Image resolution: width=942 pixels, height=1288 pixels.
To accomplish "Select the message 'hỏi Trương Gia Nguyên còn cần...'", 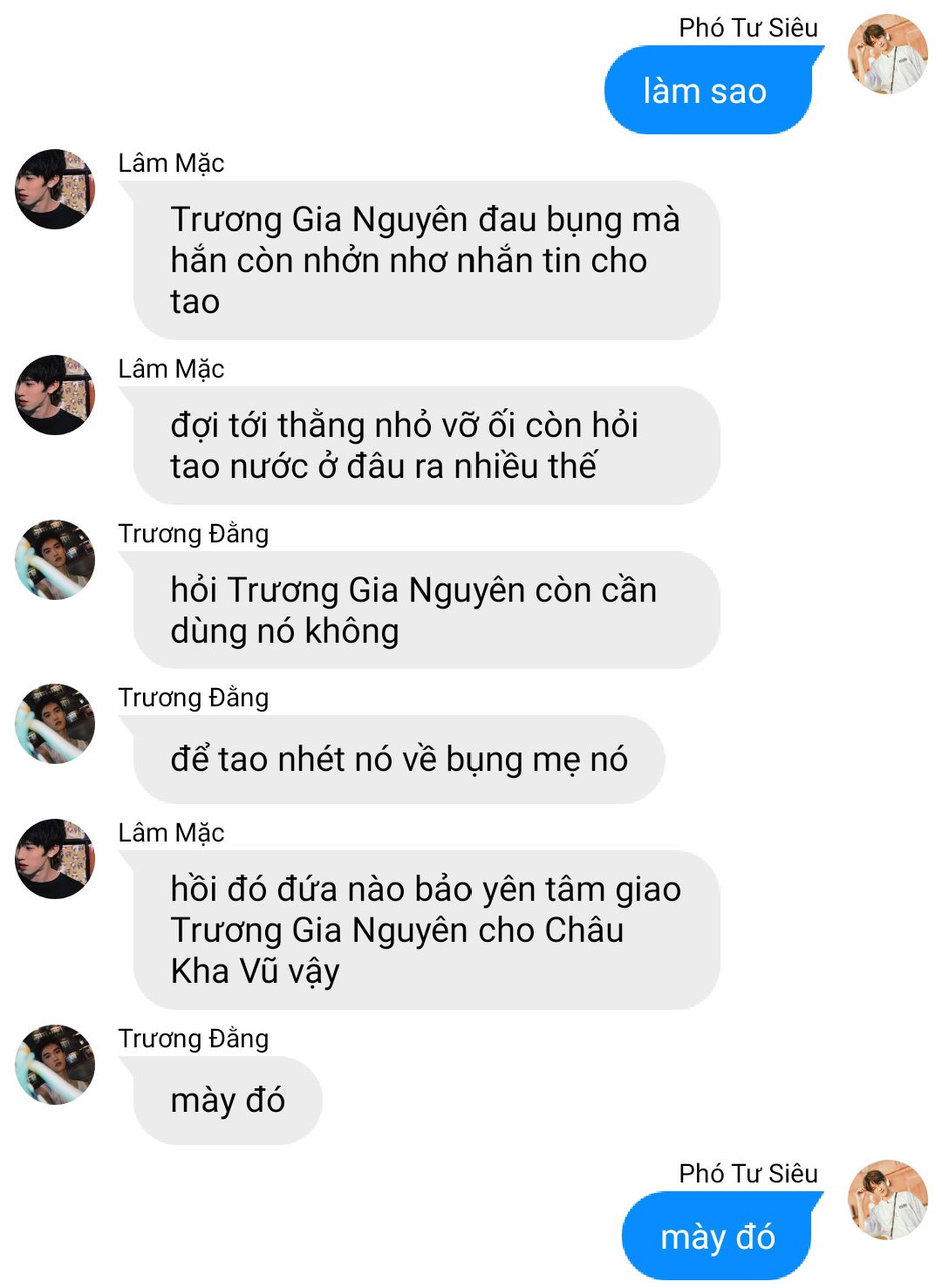I will click(427, 610).
